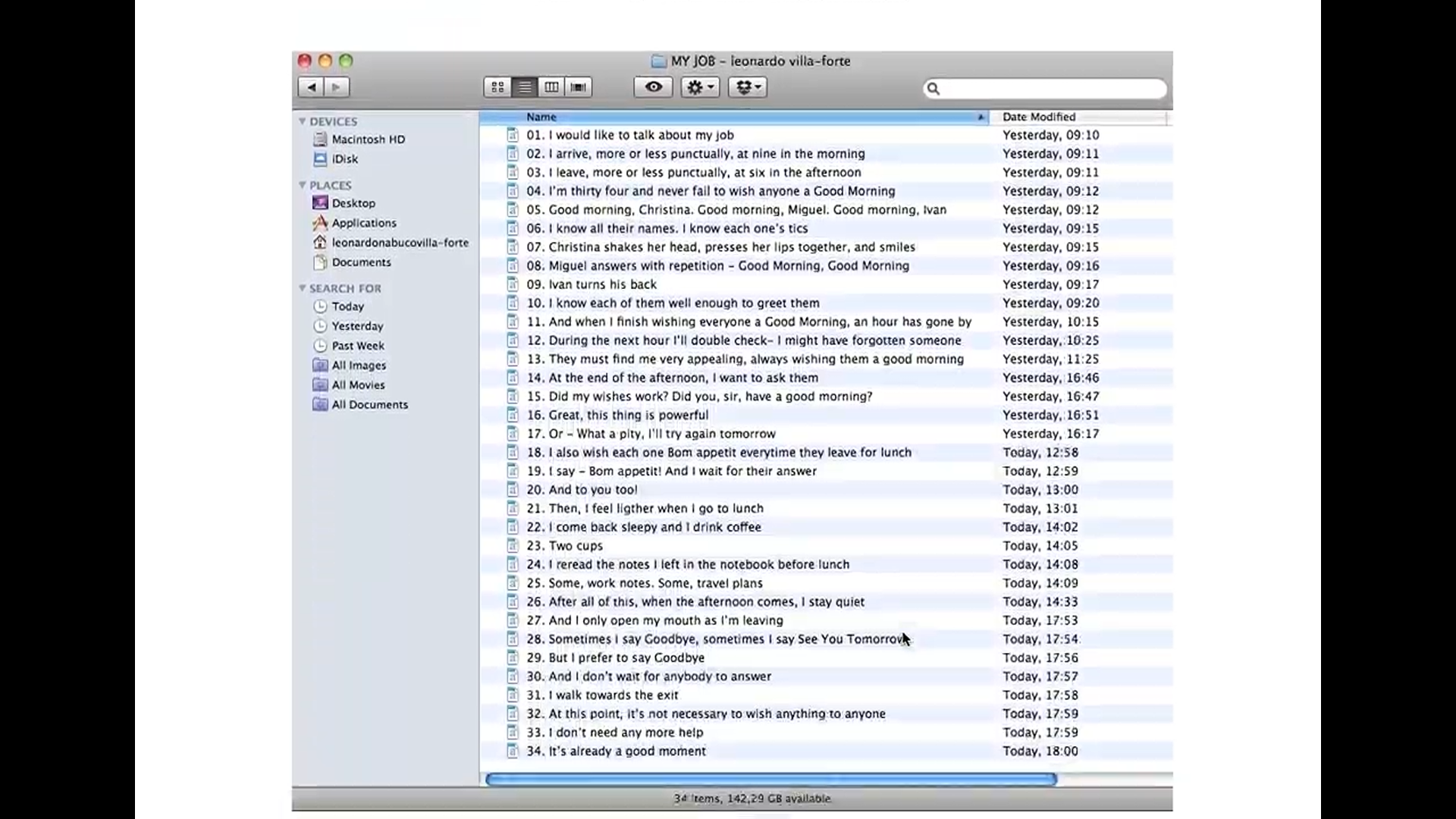1456x819 pixels.
Task: Collapse the SEARCH FOR sidebar section
Action: click(x=303, y=288)
